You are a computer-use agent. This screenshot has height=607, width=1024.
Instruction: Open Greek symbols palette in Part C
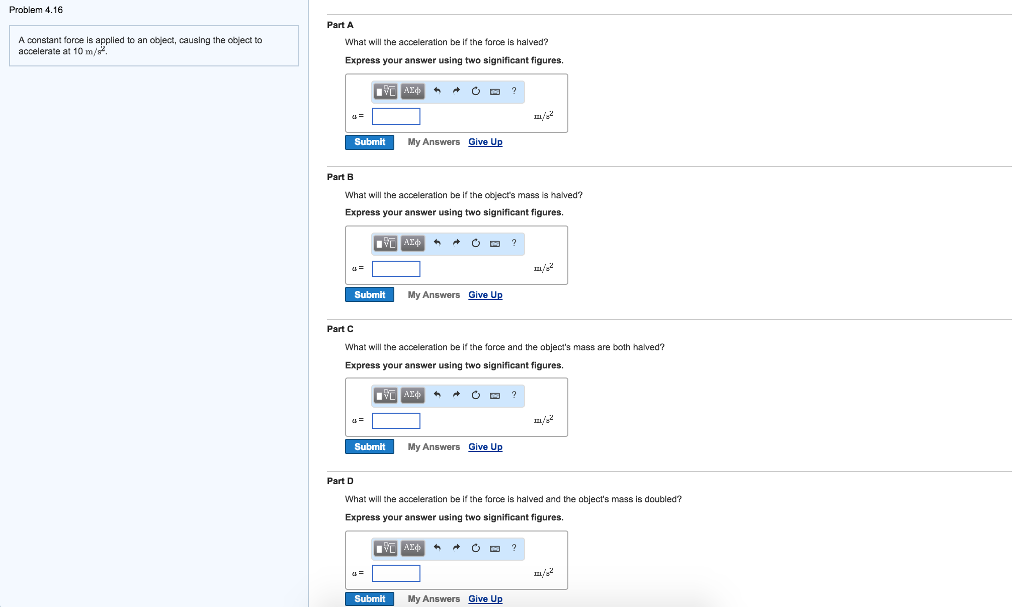pos(412,395)
